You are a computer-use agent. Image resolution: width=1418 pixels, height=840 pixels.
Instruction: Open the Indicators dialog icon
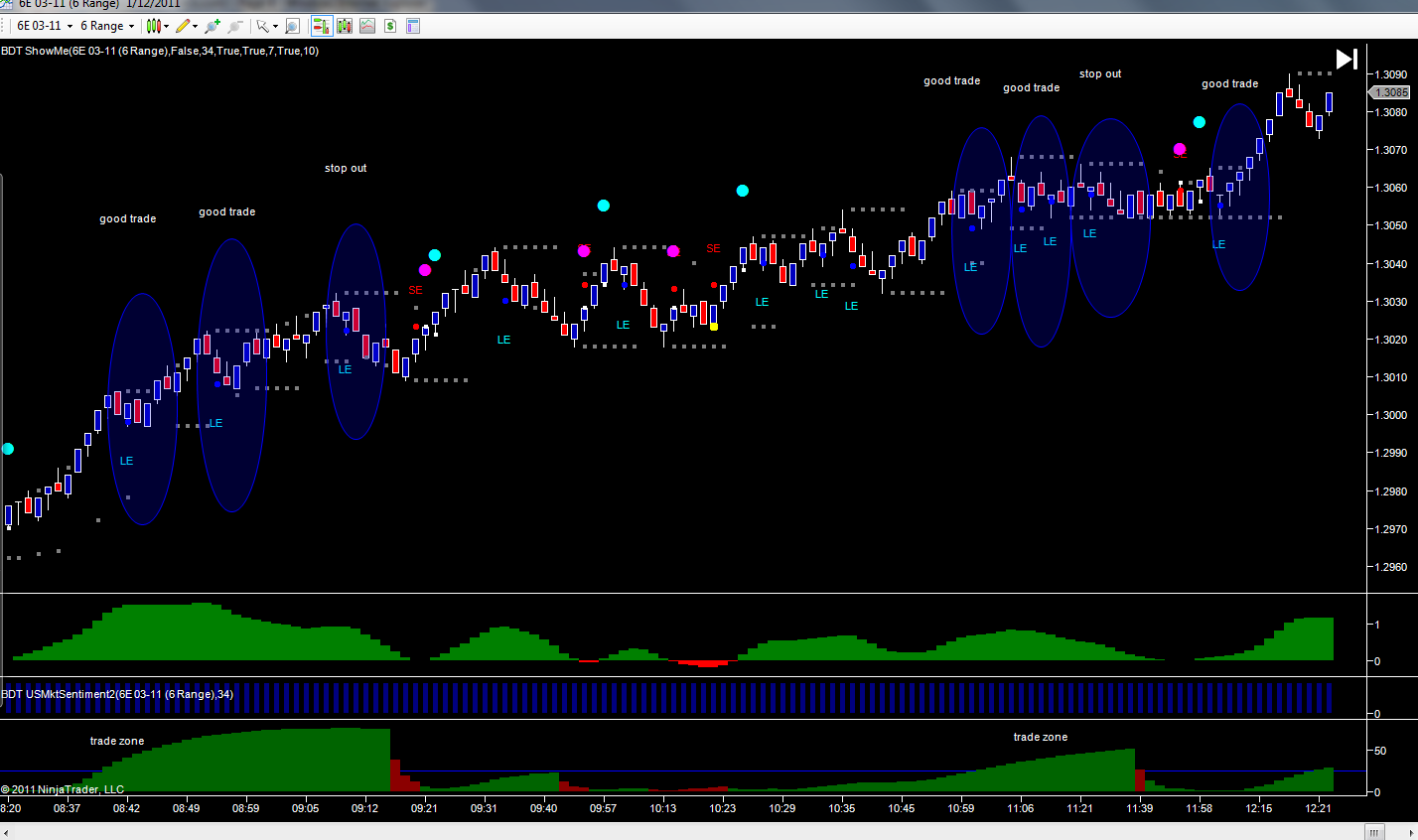345,26
